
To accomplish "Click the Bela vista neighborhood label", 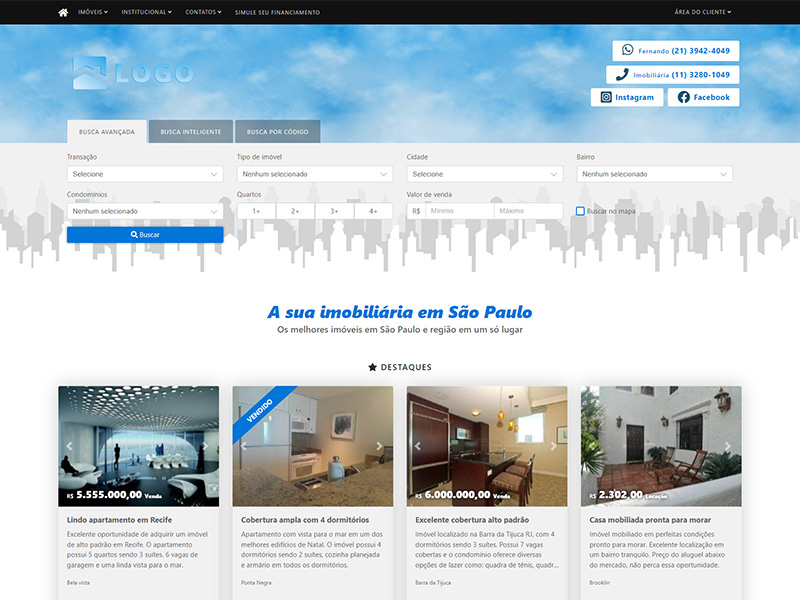I will (78, 582).
